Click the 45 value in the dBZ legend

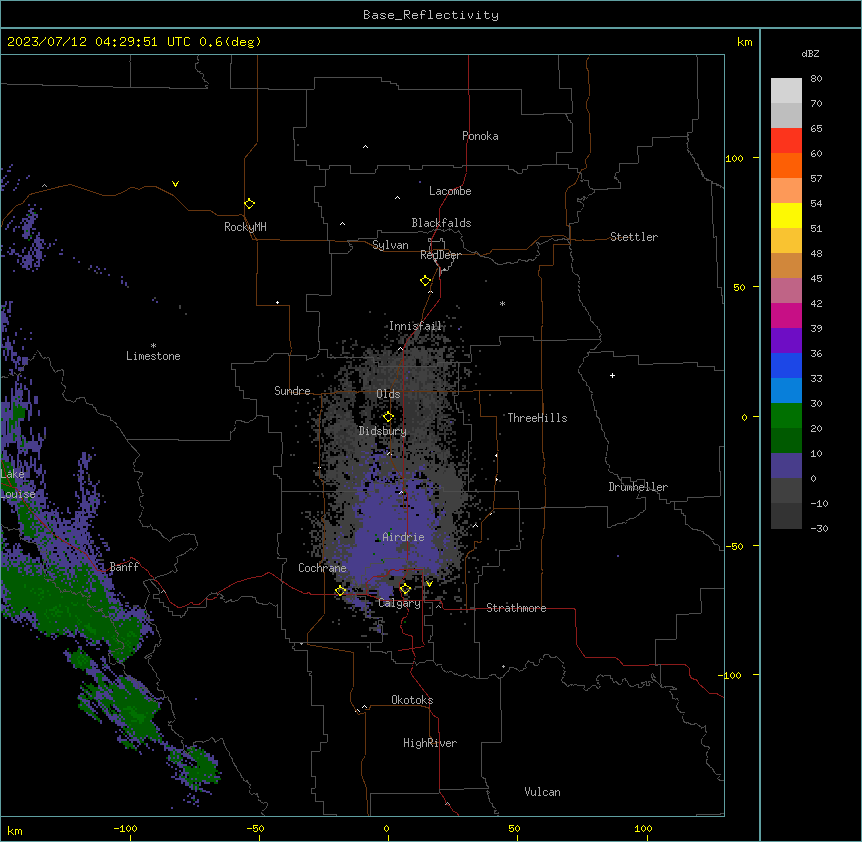pyautogui.click(x=816, y=279)
